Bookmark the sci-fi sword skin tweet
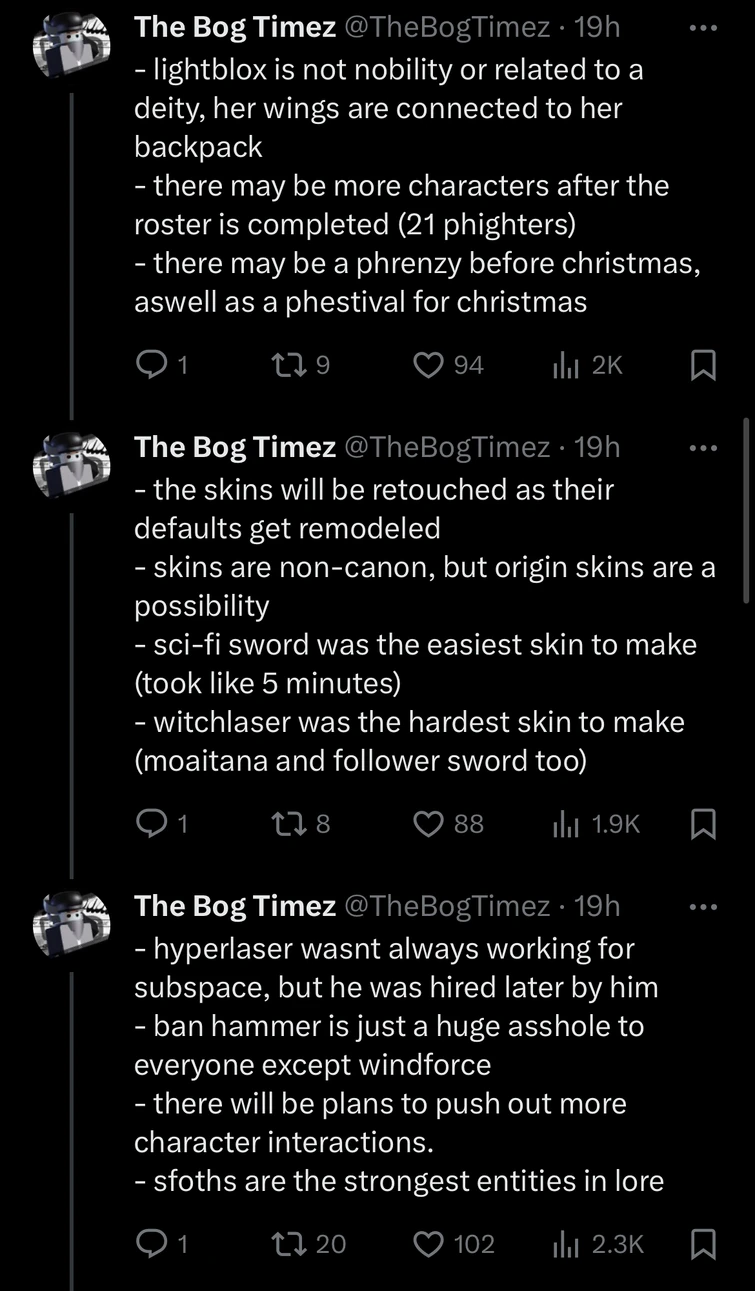The image size is (755, 1291). pyautogui.click(x=703, y=823)
